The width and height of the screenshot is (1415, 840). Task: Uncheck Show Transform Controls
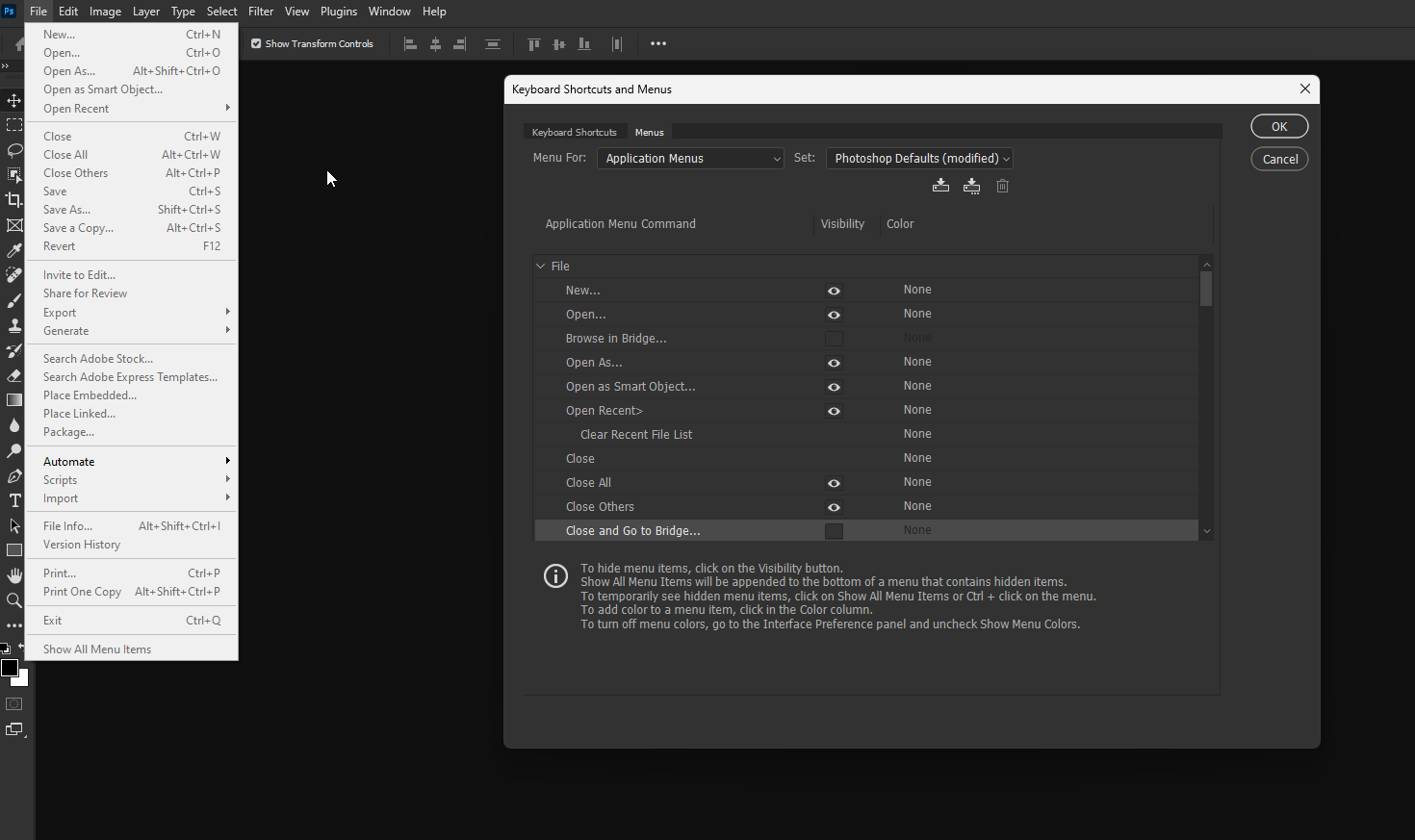(256, 43)
